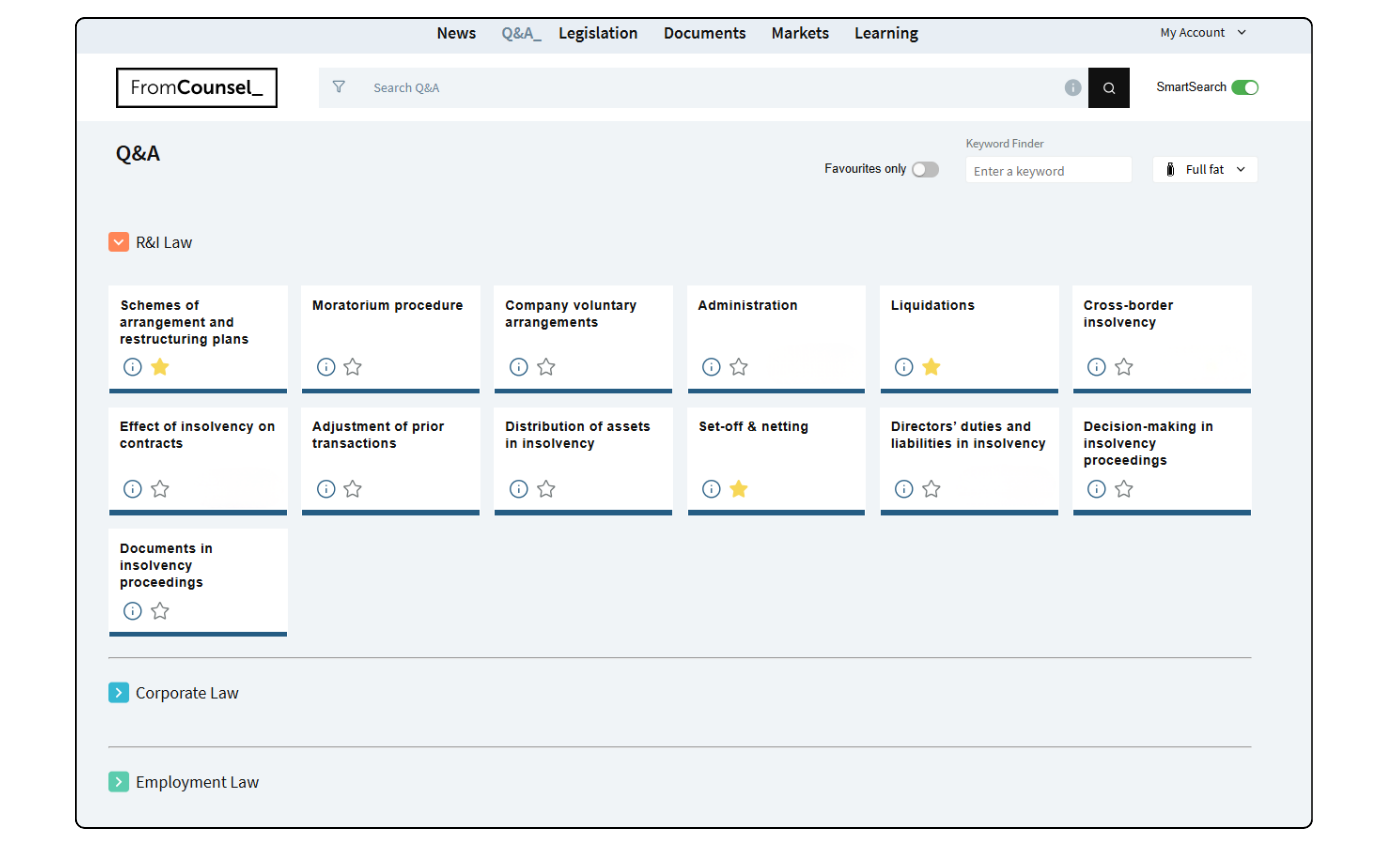Open info for Liquidations card

904,367
